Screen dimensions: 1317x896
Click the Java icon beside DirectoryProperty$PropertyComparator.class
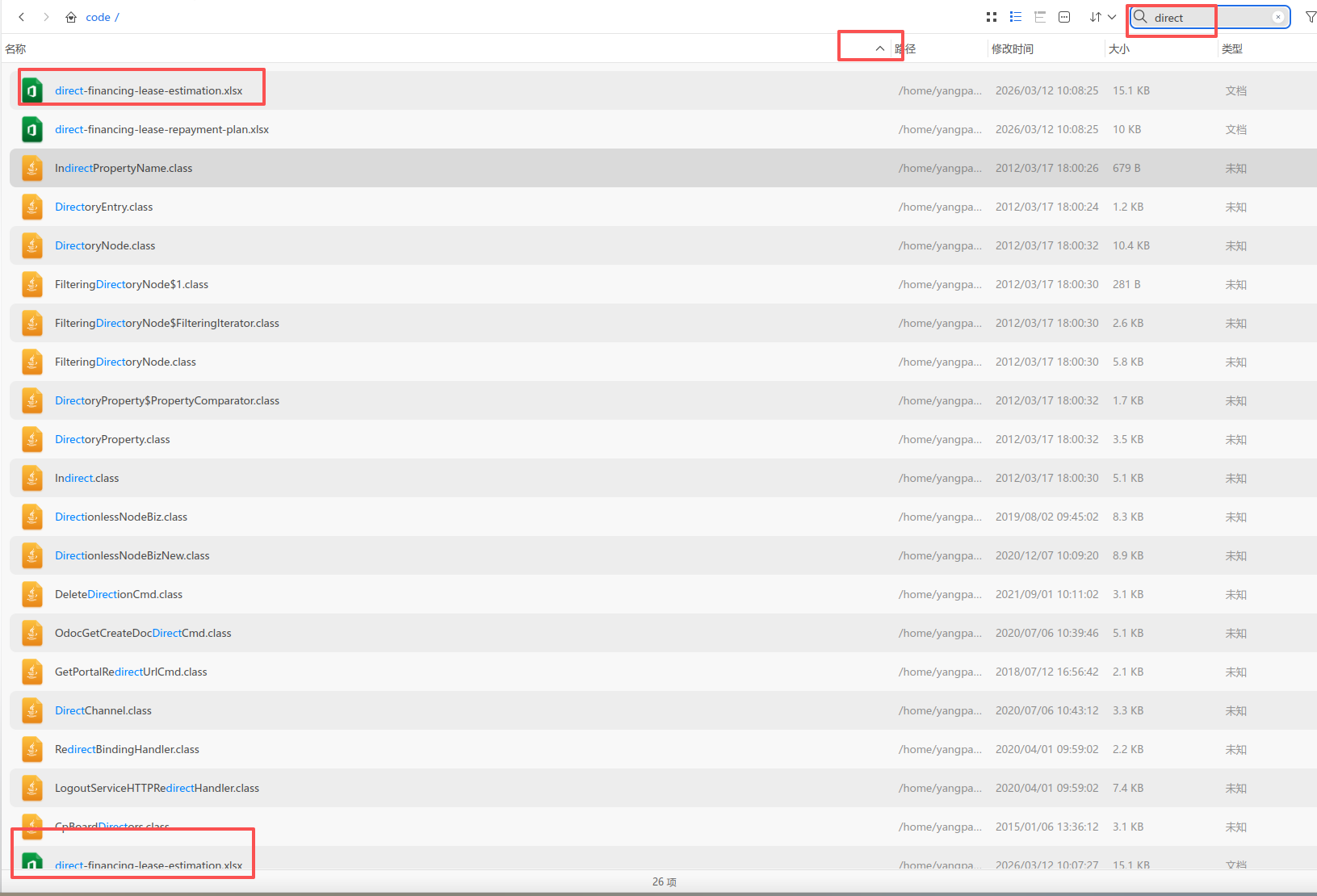pos(32,400)
